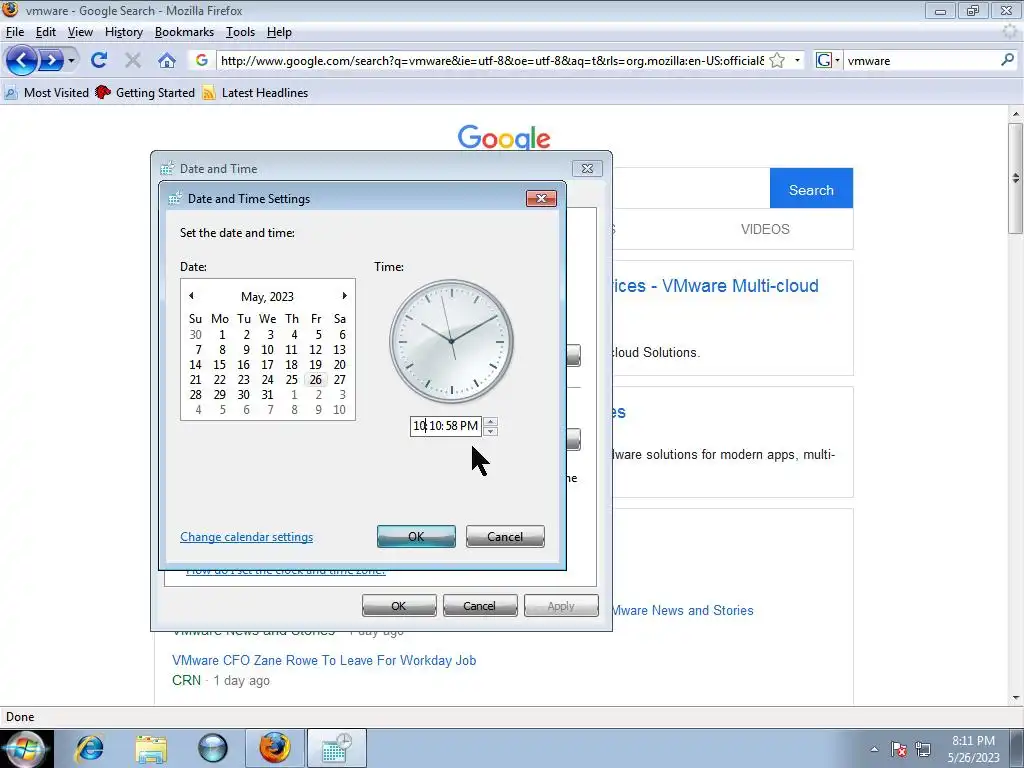
Task: Confirm Date and Time Settings OK
Action: pyautogui.click(x=416, y=536)
